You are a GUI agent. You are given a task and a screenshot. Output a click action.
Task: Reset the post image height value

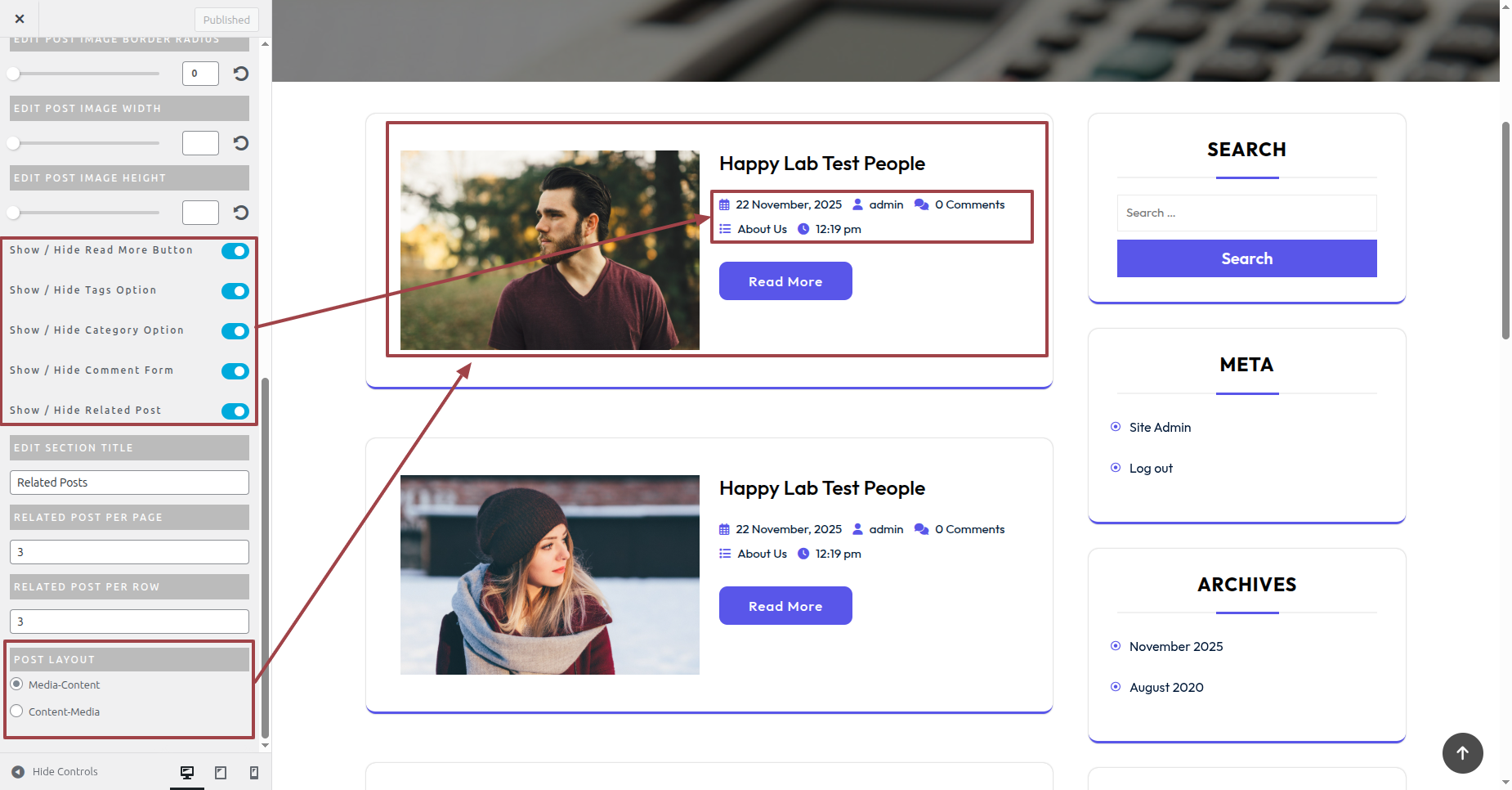[x=240, y=213]
